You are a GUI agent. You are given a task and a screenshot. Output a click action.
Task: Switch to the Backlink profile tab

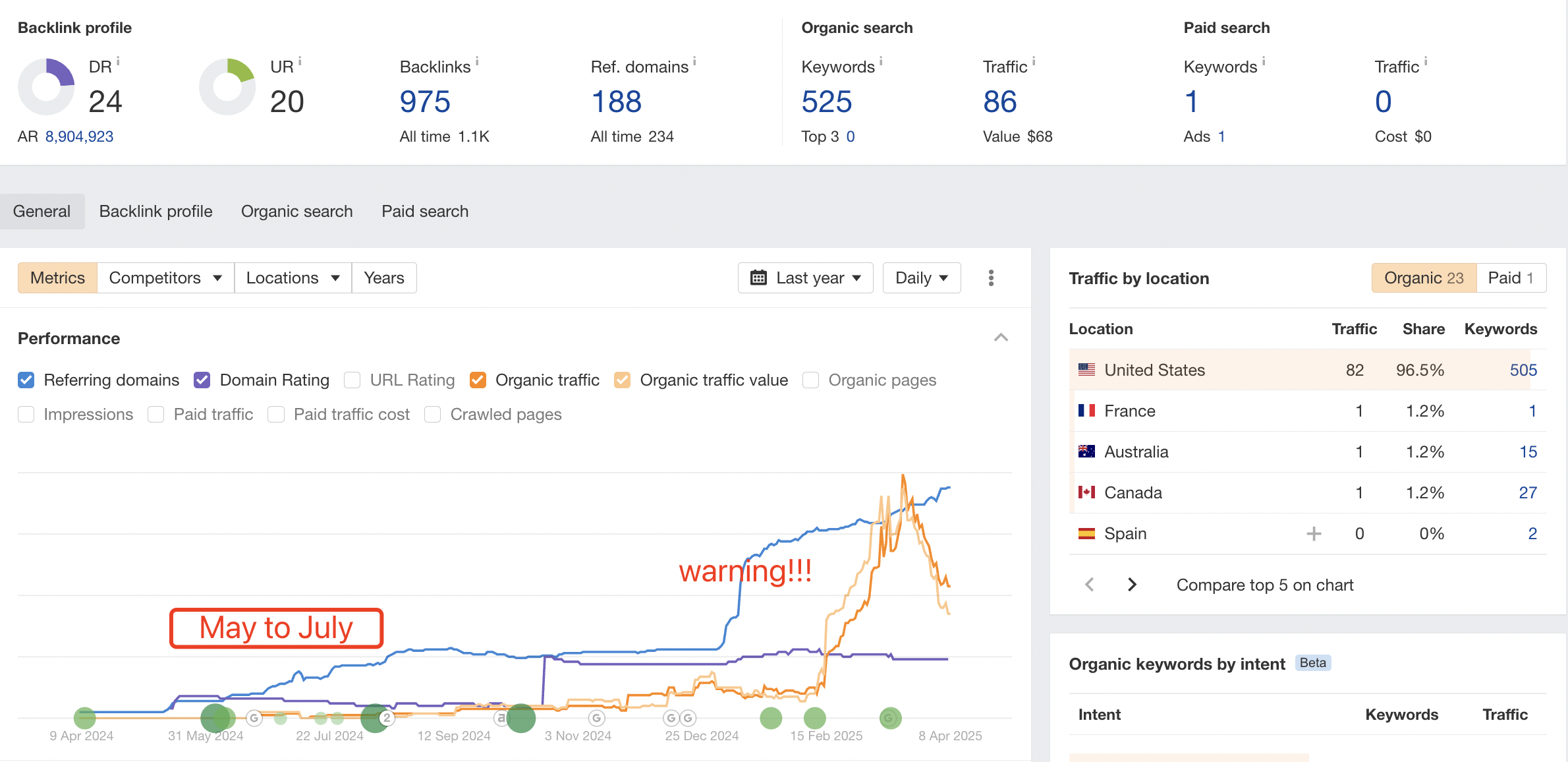156,211
